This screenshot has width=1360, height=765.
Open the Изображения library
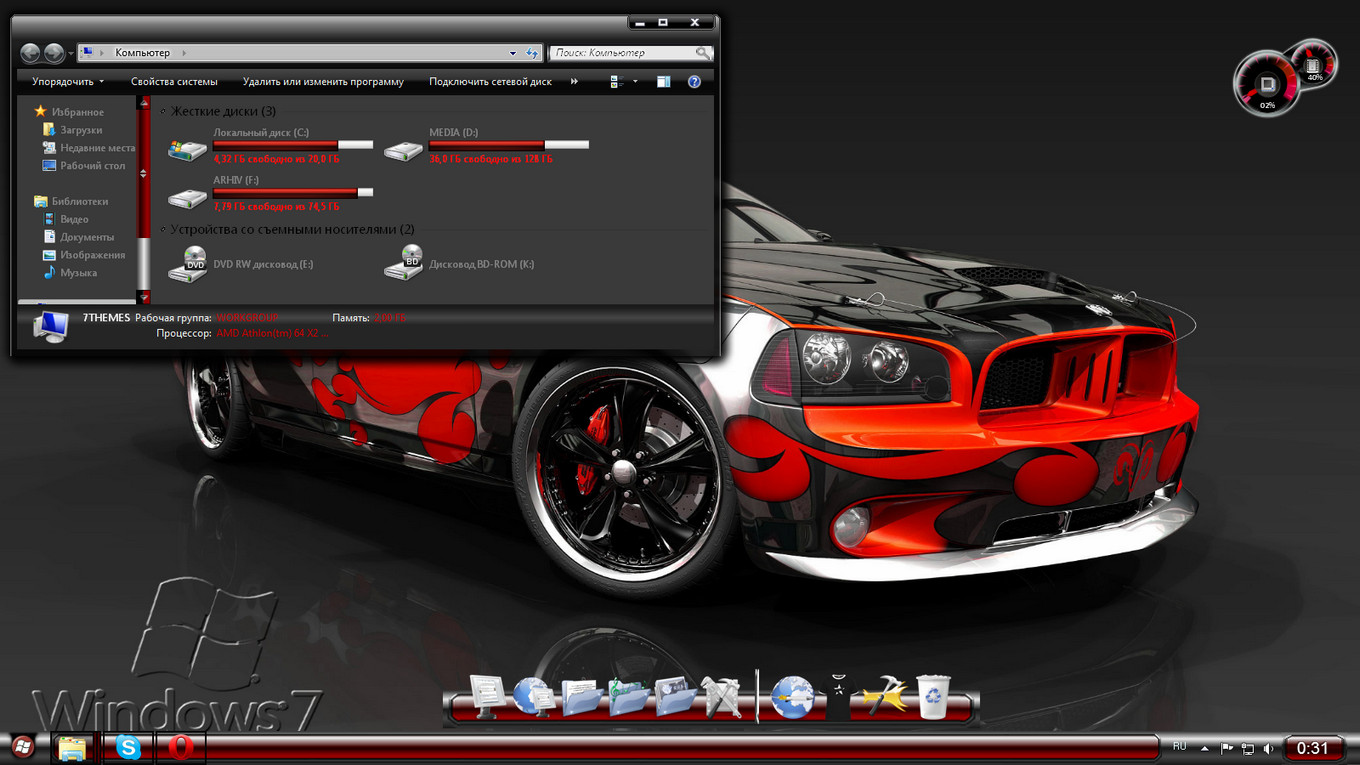84,255
